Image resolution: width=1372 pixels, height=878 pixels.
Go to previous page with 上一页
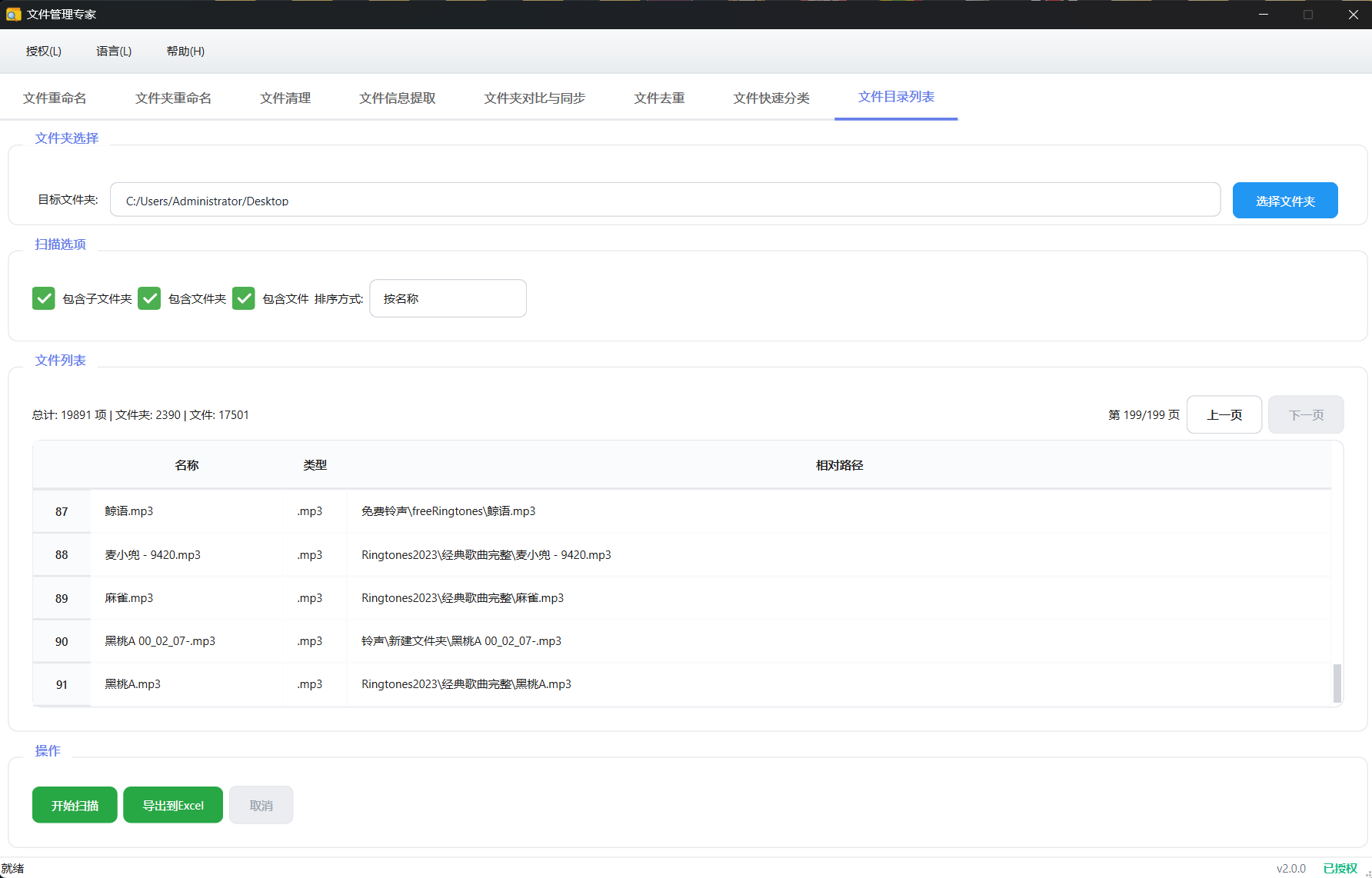point(1224,415)
